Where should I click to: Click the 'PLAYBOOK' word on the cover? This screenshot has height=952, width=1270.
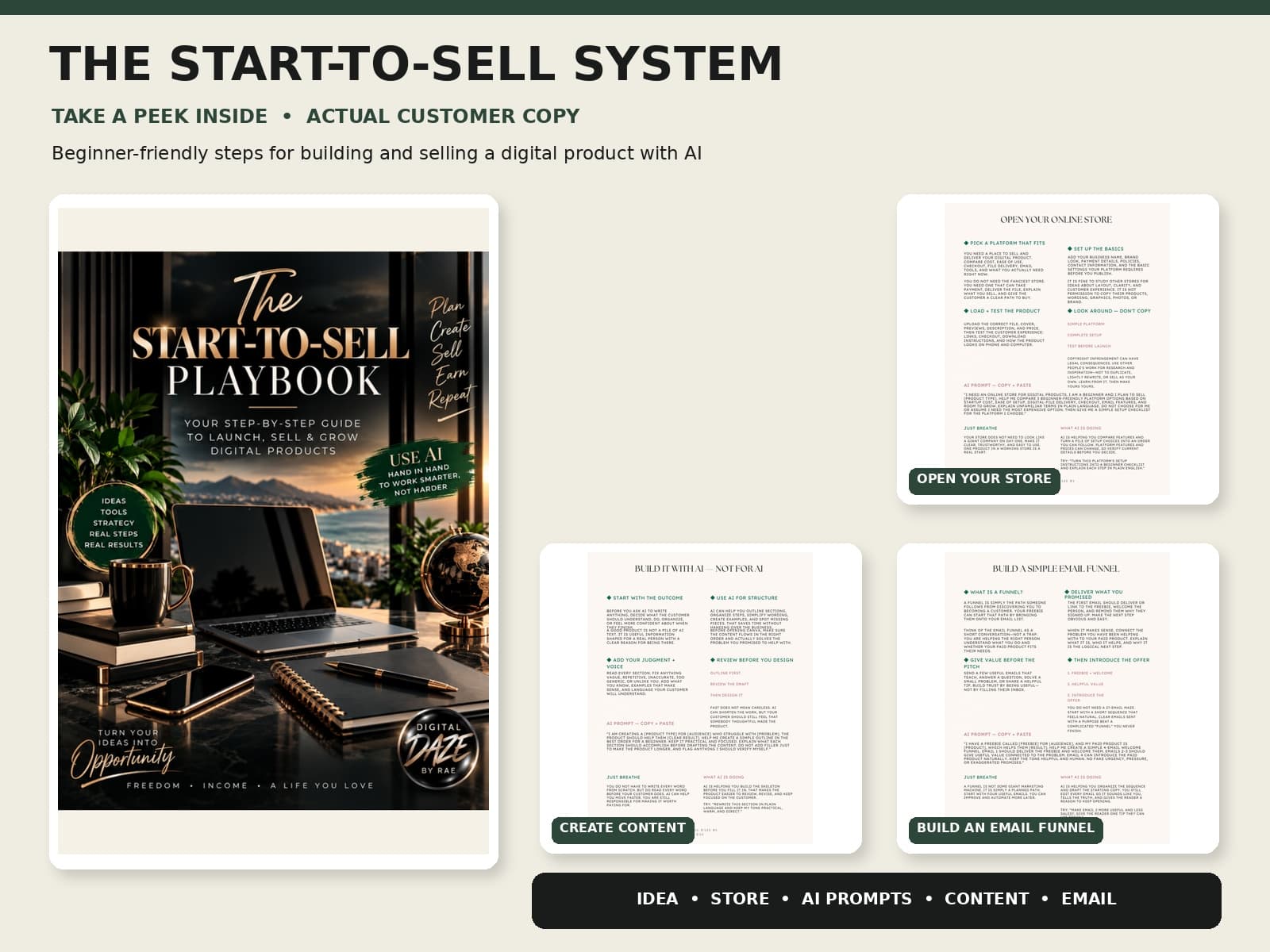pyautogui.click(x=274, y=381)
